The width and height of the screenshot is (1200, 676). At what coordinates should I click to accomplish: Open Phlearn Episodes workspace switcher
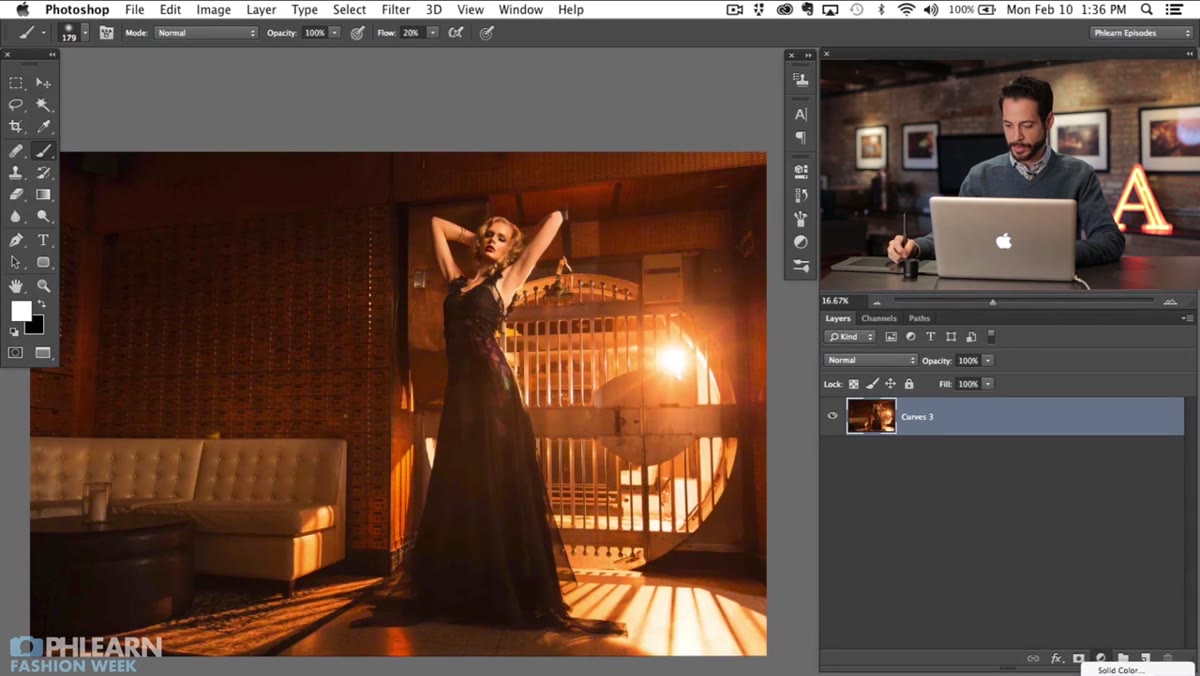click(1141, 33)
